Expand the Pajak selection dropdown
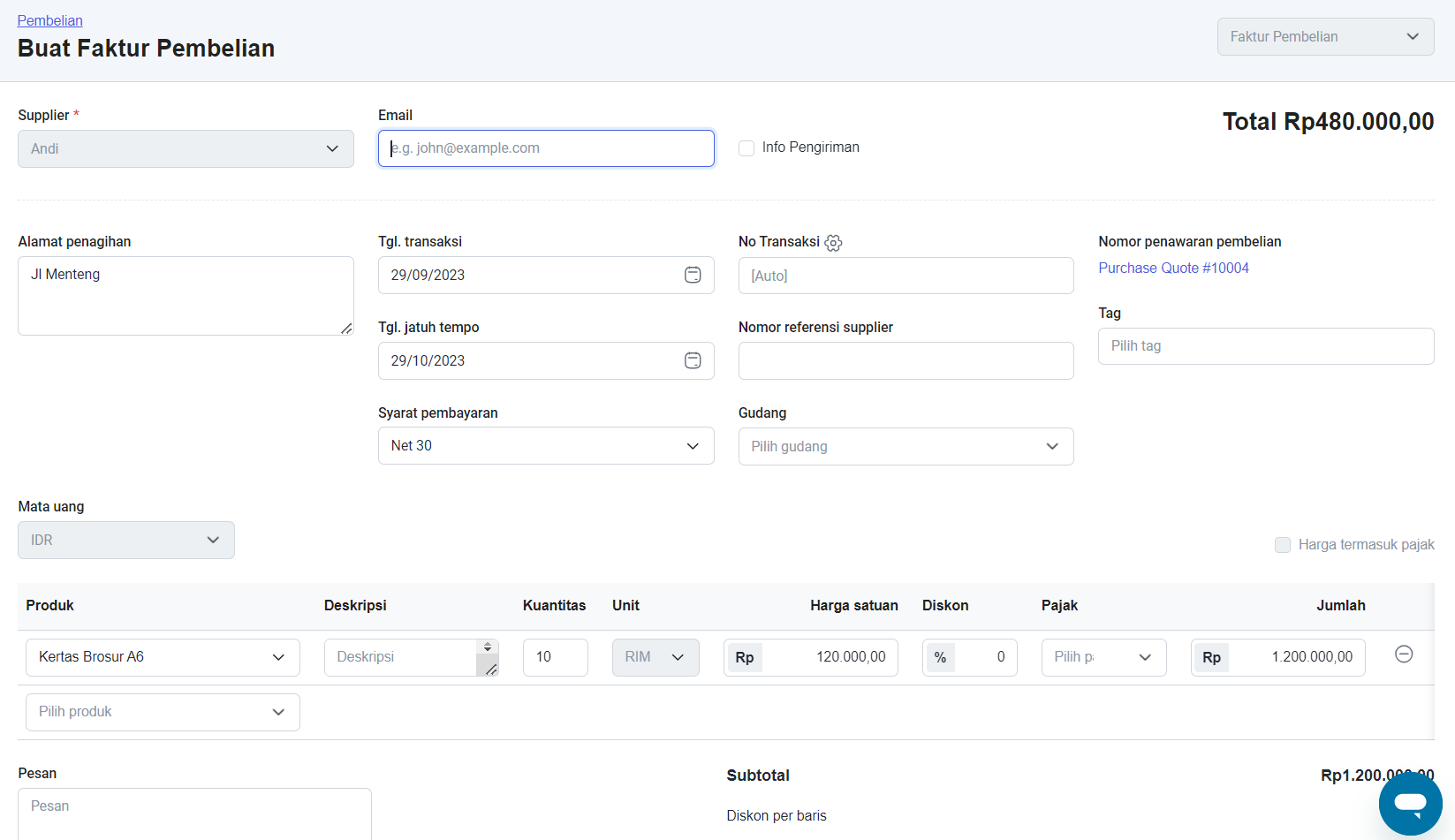The height and width of the screenshot is (840, 1455). pyautogui.click(x=1103, y=657)
